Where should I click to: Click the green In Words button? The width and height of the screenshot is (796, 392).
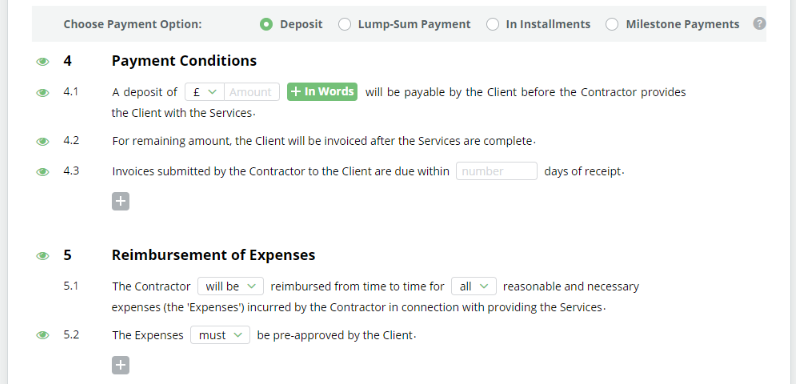322,92
